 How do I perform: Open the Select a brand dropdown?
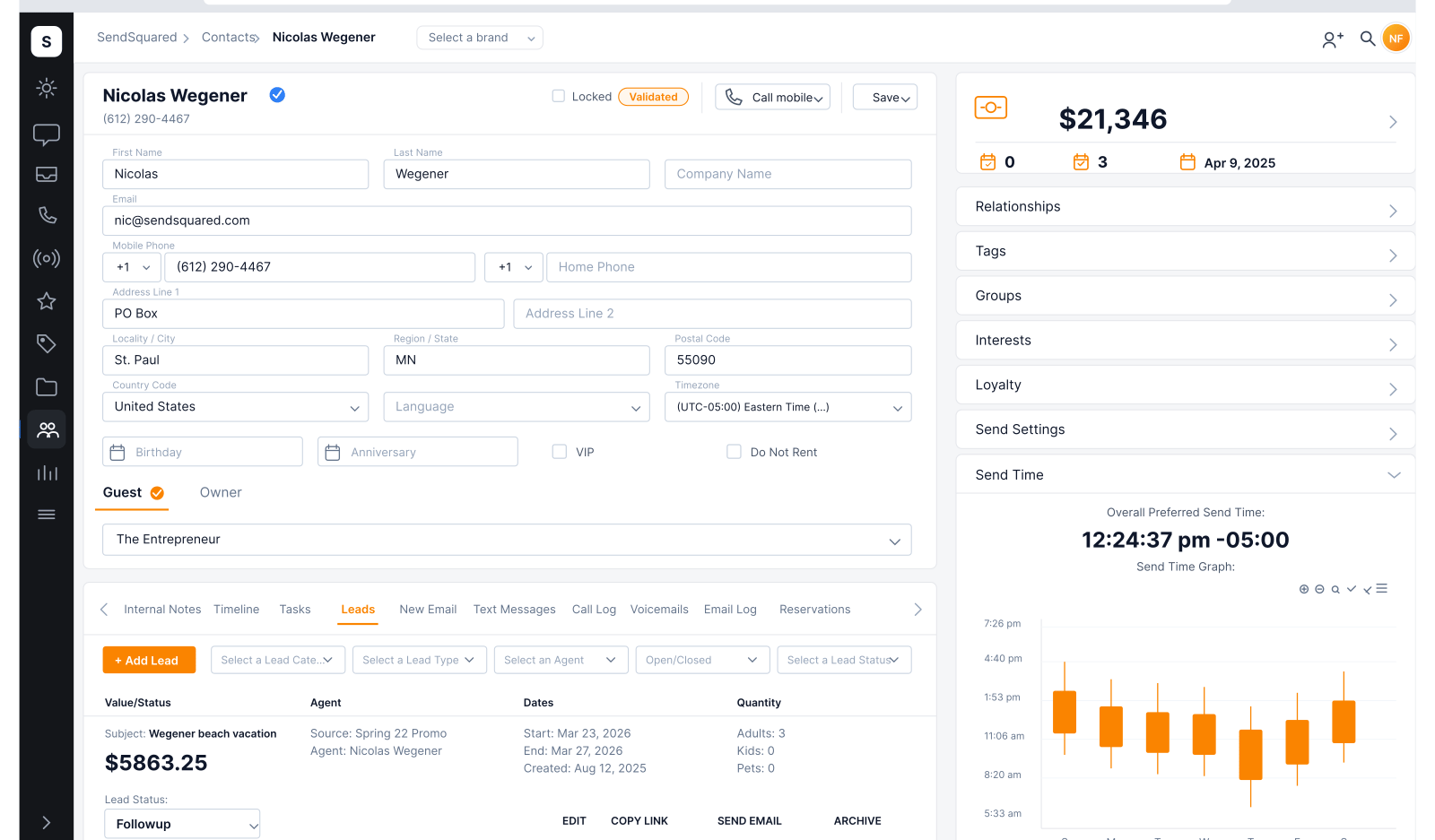coord(480,38)
